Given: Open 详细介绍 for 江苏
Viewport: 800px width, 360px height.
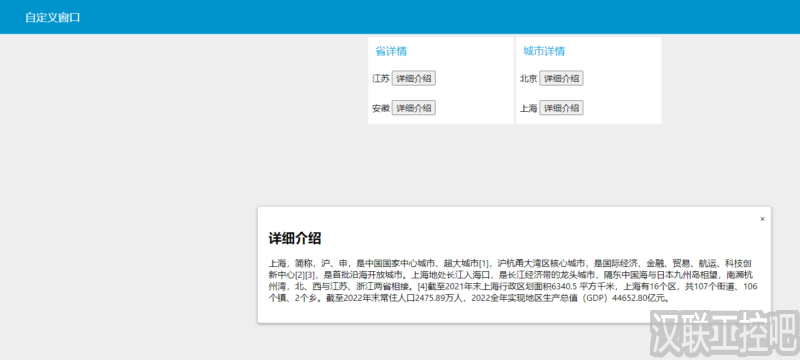Looking at the screenshot, I should [414, 79].
